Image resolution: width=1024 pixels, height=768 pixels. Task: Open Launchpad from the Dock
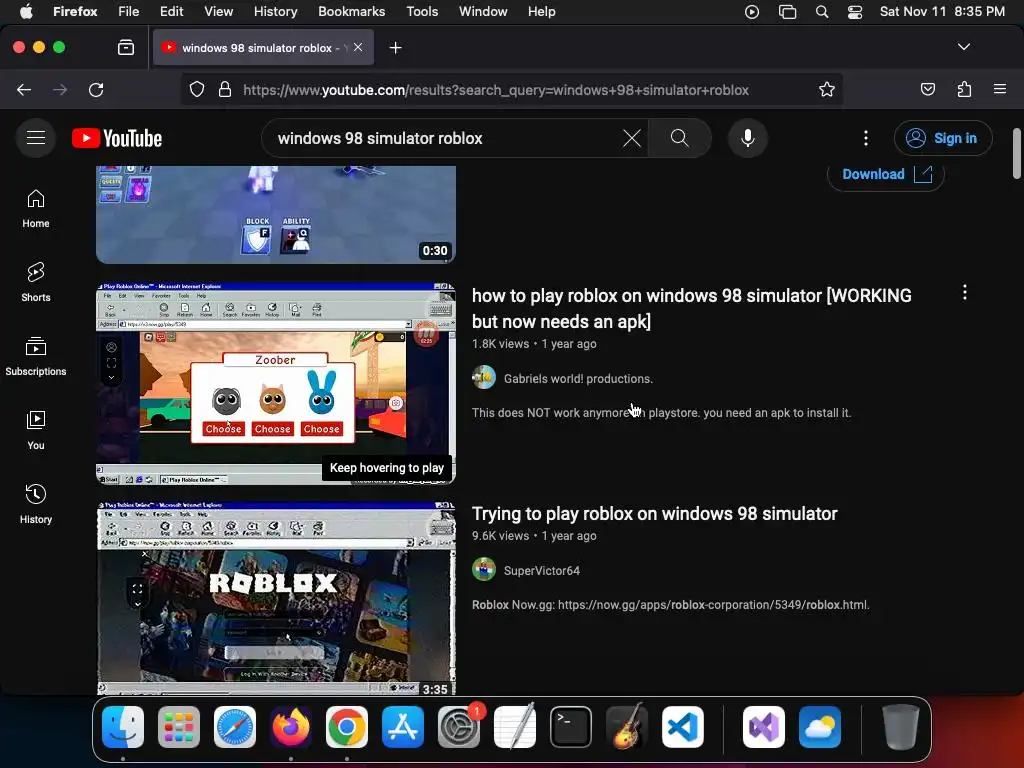(179, 727)
